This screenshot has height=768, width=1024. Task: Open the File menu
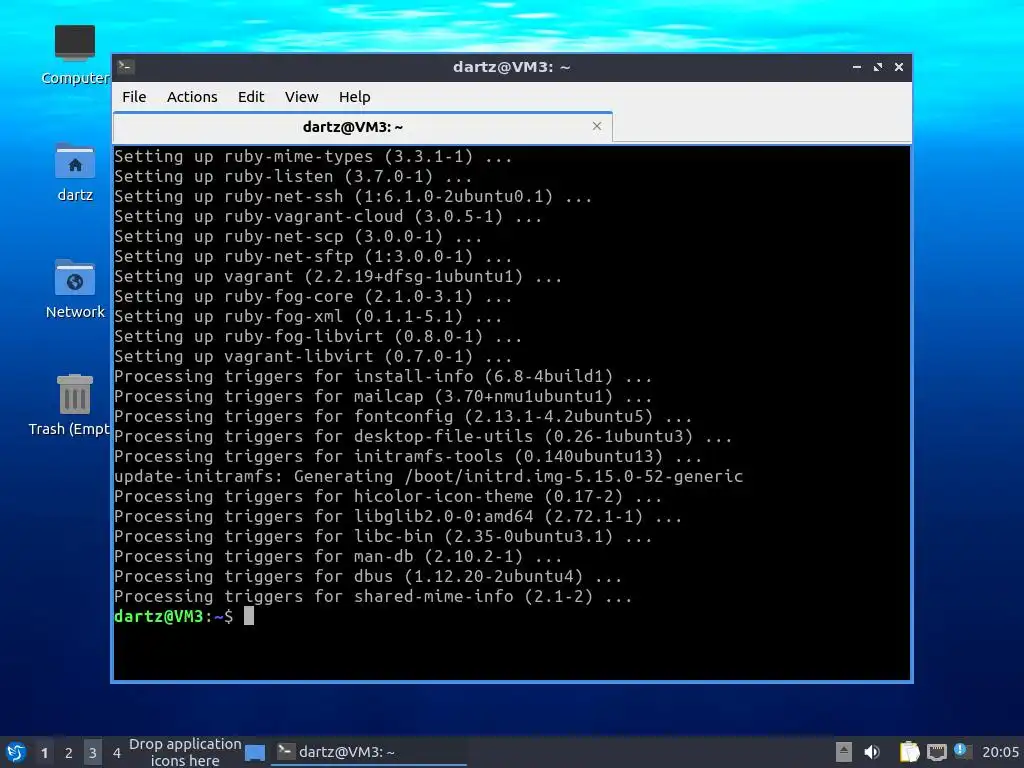[134, 97]
